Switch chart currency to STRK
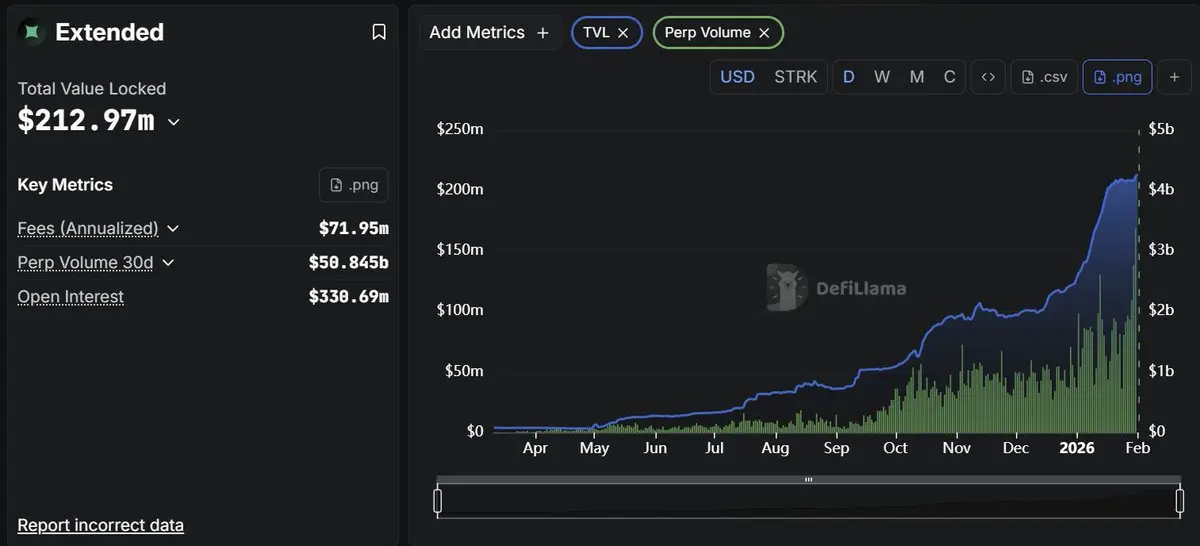 [x=796, y=77]
